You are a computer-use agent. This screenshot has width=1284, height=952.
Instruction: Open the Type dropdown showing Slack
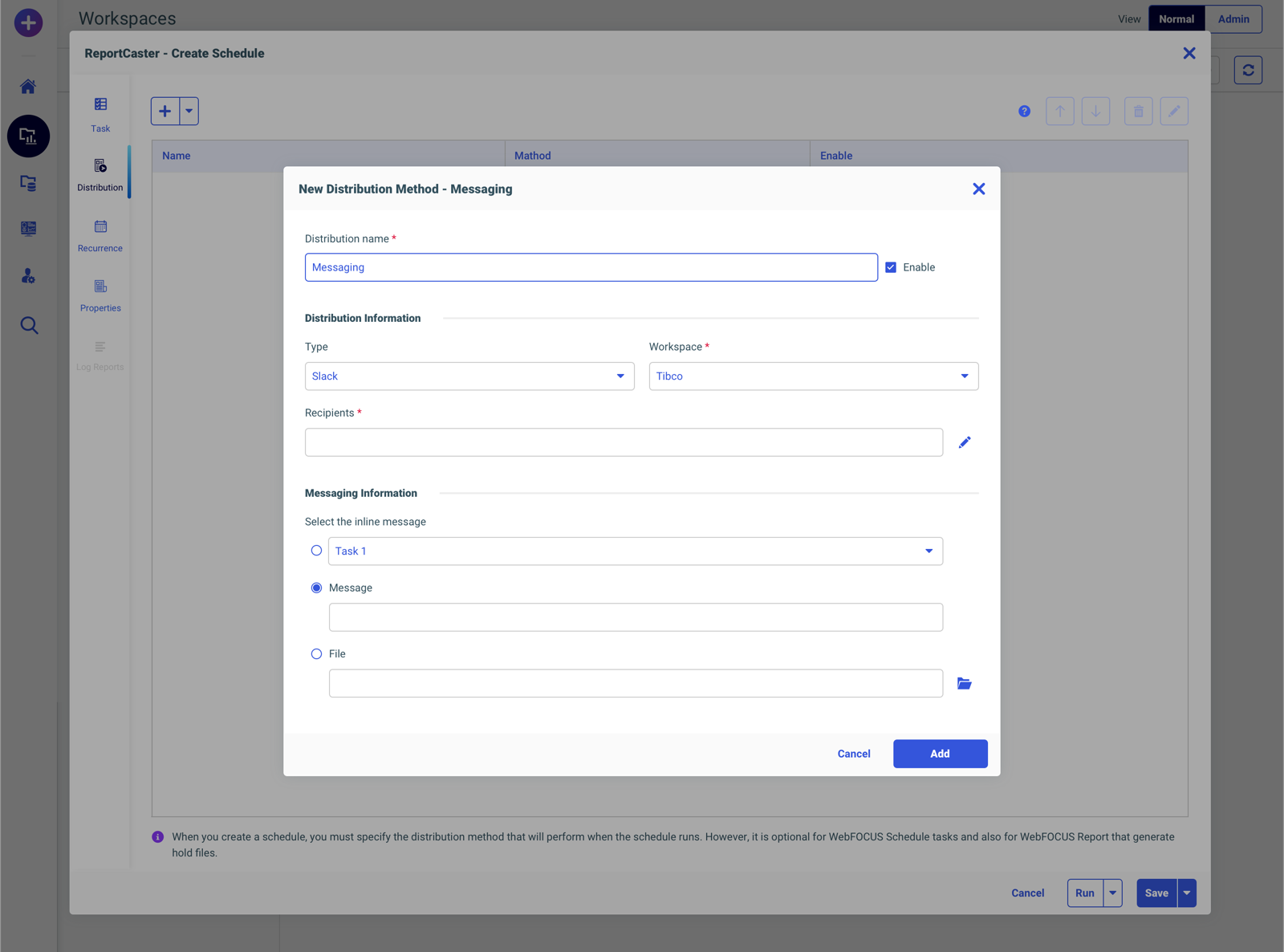click(469, 376)
